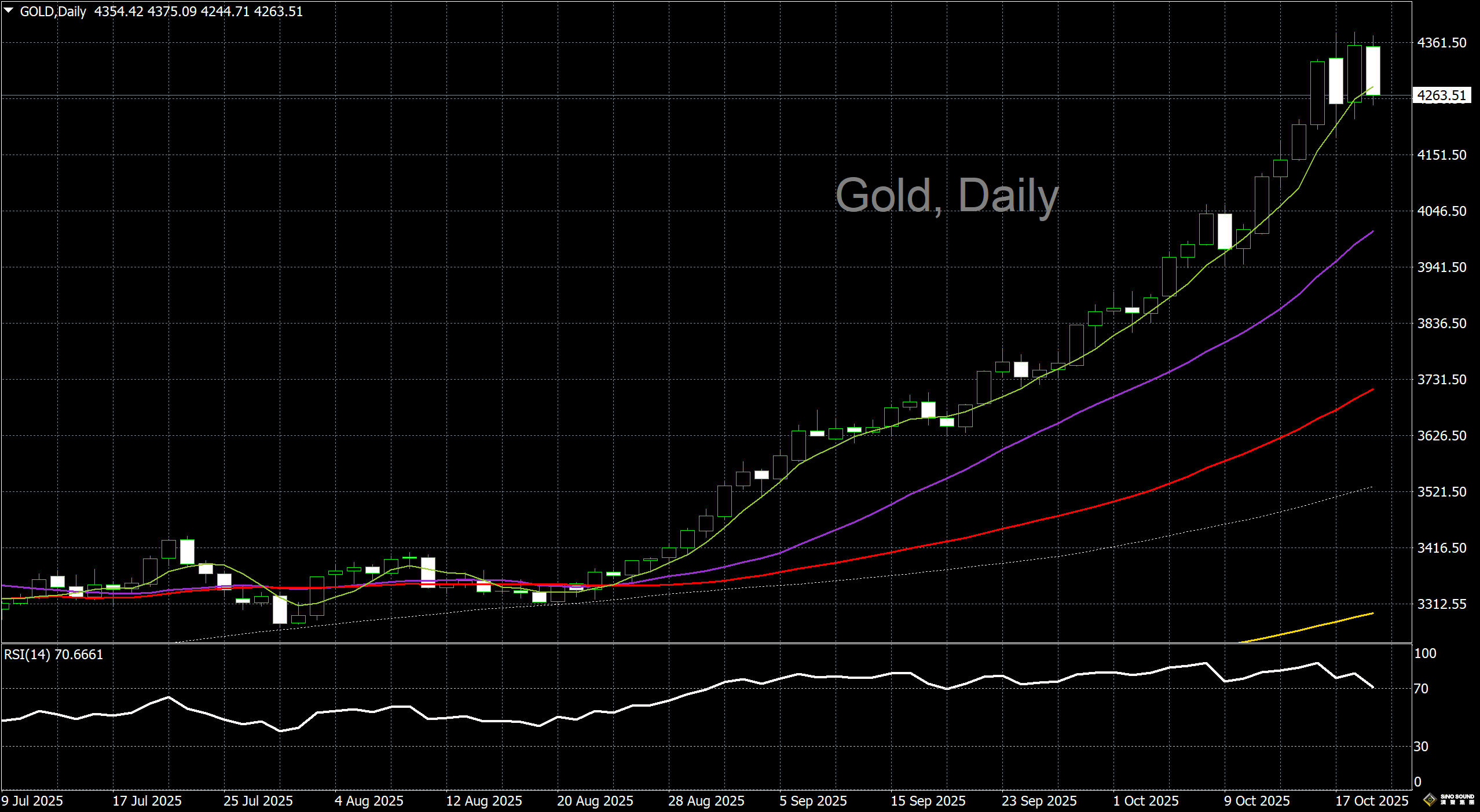Image resolution: width=1480 pixels, height=812 pixels.
Task: Click the OHLC values text in header
Action: [198, 12]
